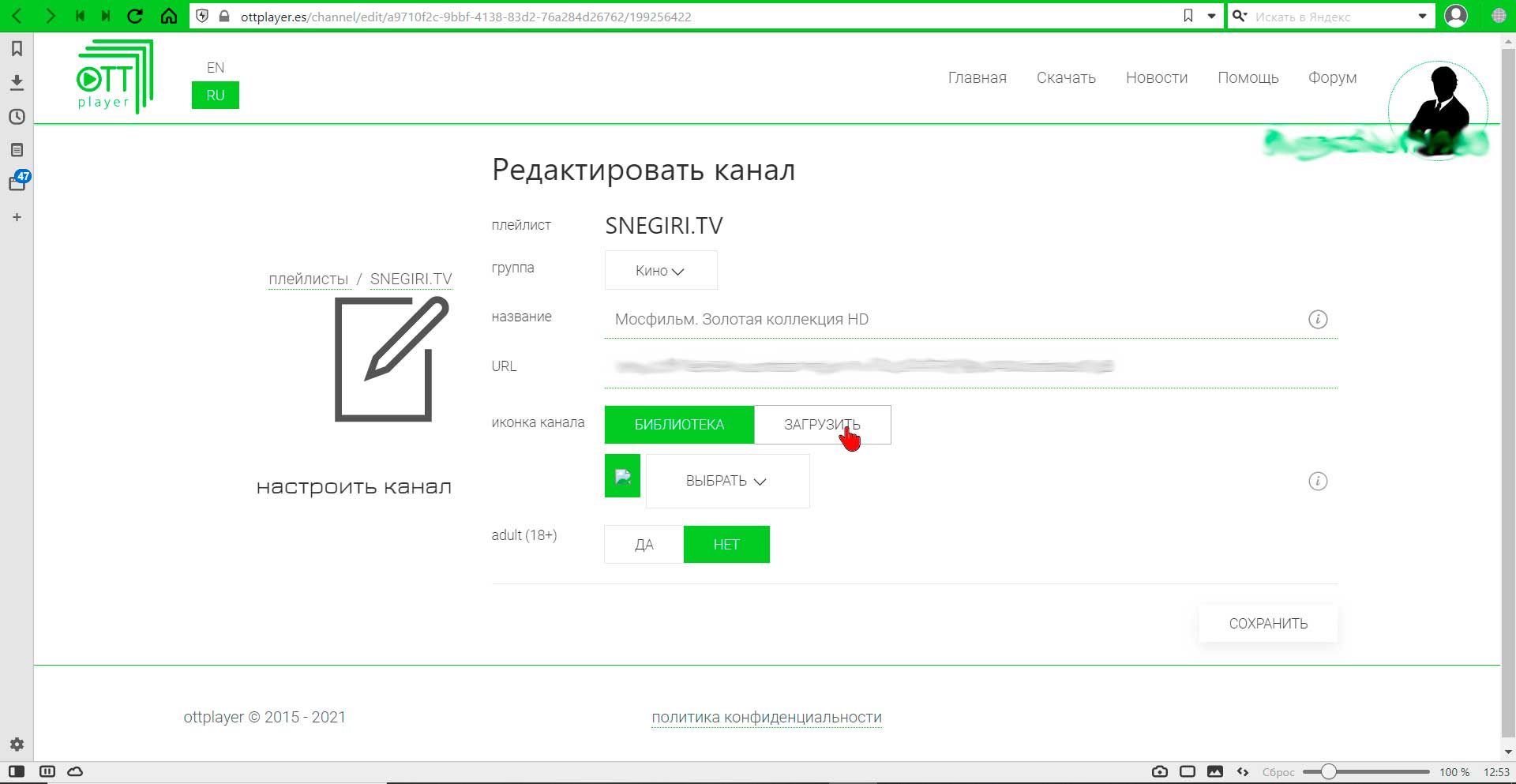Click the address bar URL

point(466,17)
